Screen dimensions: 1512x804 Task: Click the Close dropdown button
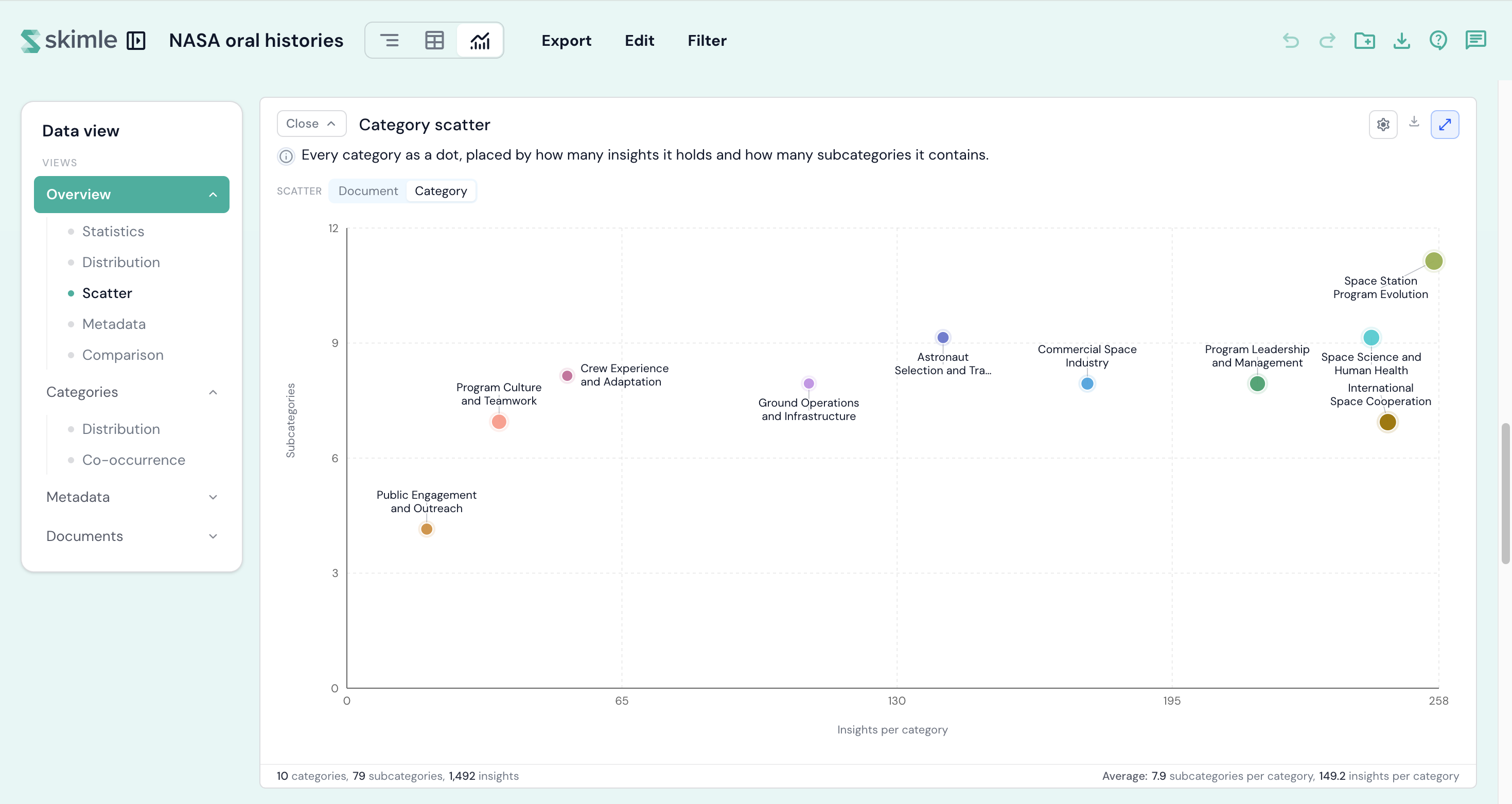coord(311,124)
